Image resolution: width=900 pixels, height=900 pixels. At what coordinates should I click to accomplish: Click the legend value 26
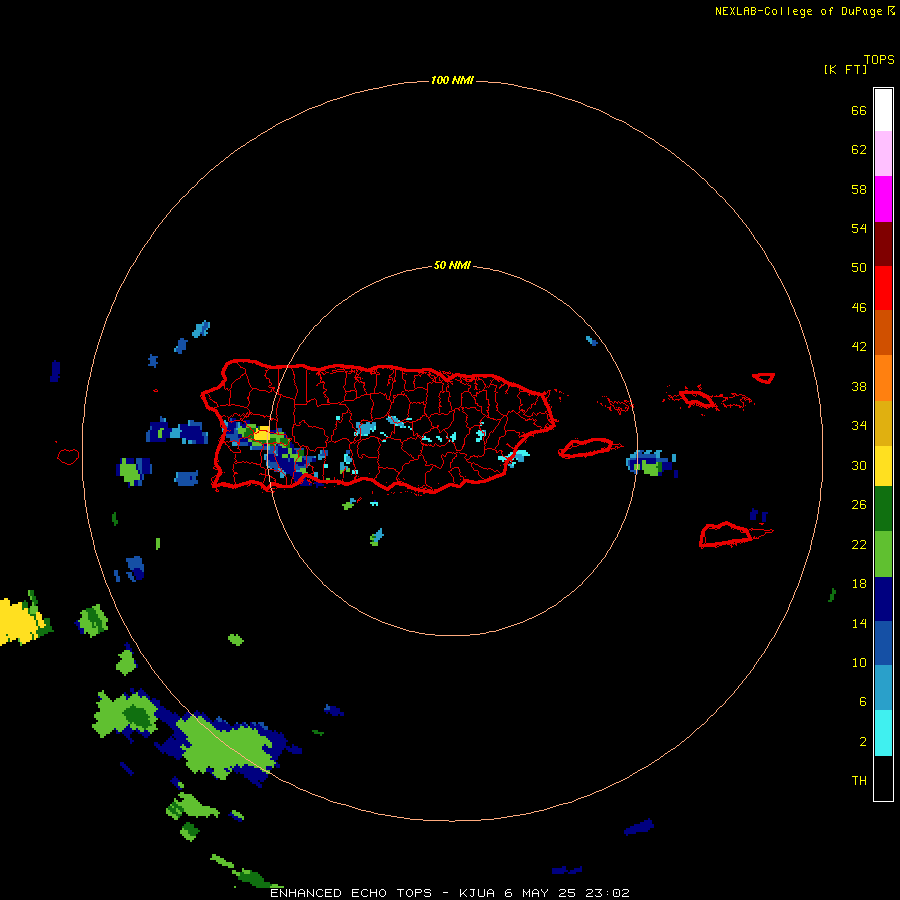tap(859, 505)
